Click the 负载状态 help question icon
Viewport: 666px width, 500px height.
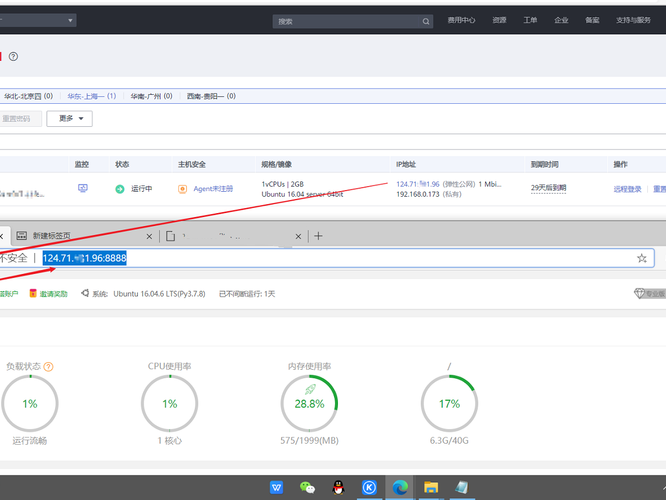48,367
